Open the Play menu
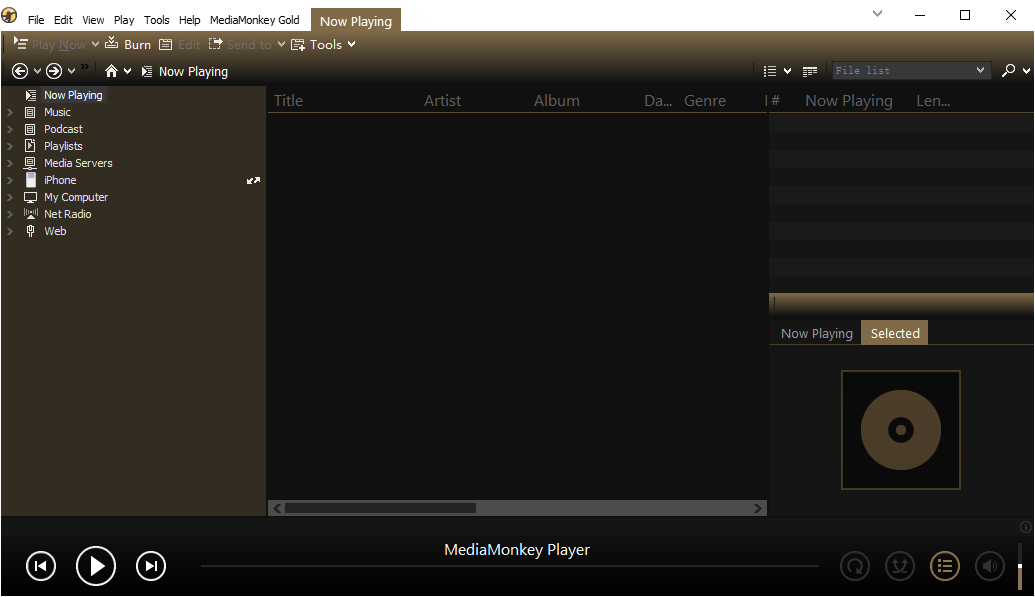 (x=124, y=20)
